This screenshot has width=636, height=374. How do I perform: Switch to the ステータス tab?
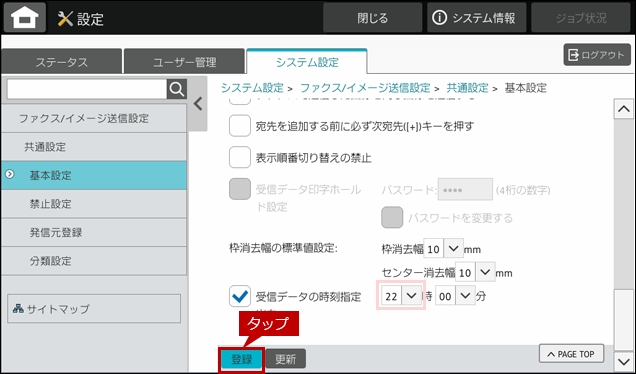tap(62, 62)
